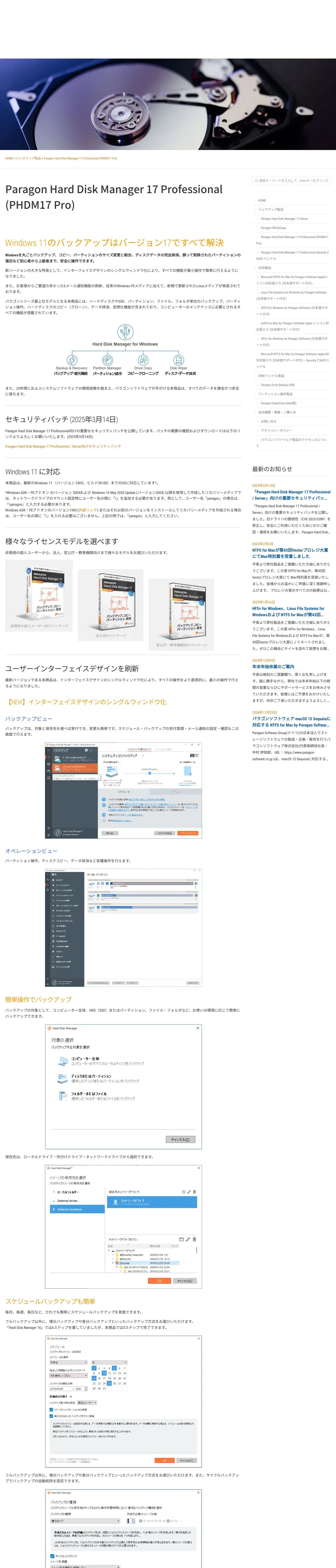This screenshot has width=336, height=1568.
Task: Open プライバシーポリシー sidebar item
Action: (x=276, y=430)
